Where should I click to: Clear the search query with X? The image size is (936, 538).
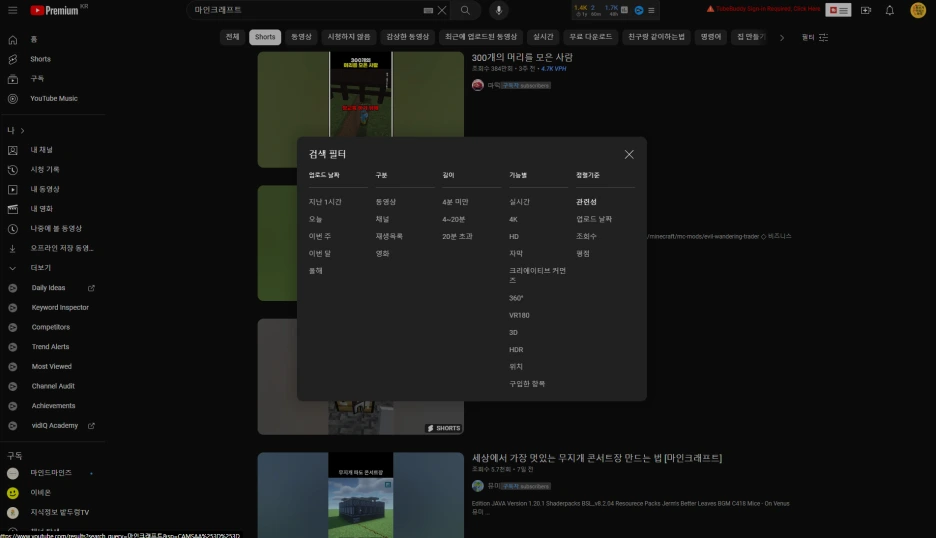pos(442,10)
